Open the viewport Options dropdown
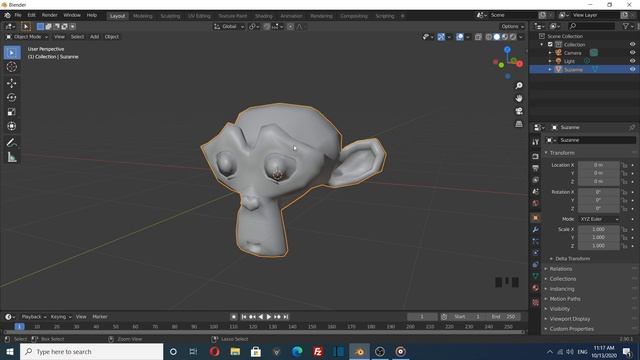The image size is (640, 360). (x=513, y=27)
